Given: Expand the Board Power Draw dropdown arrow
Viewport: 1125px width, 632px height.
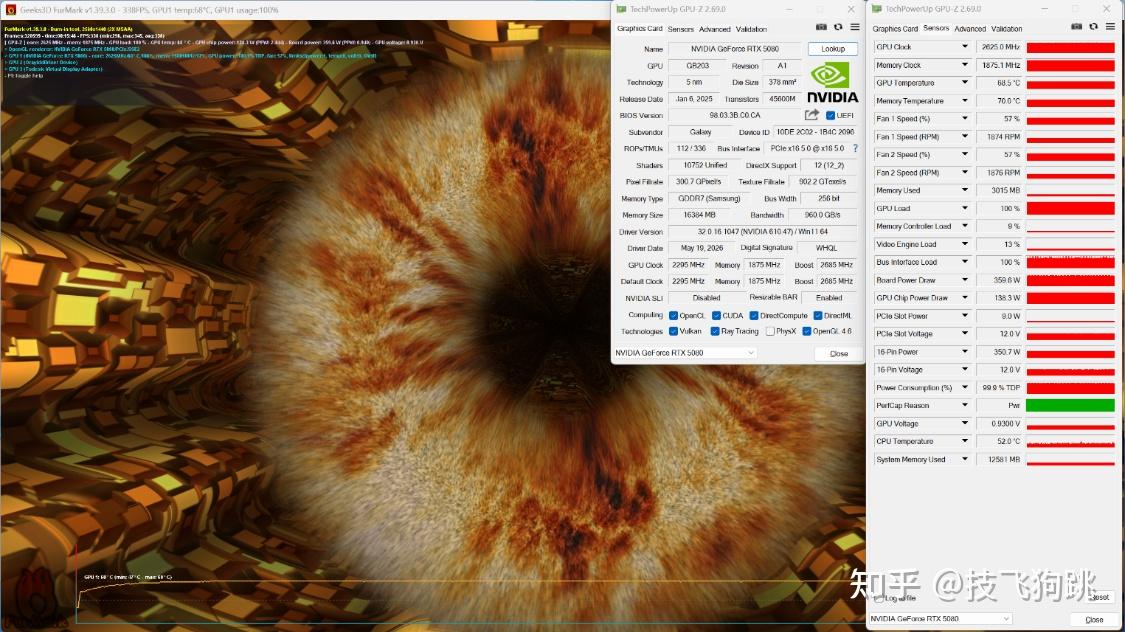Looking at the screenshot, I should pyautogui.click(x=964, y=280).
